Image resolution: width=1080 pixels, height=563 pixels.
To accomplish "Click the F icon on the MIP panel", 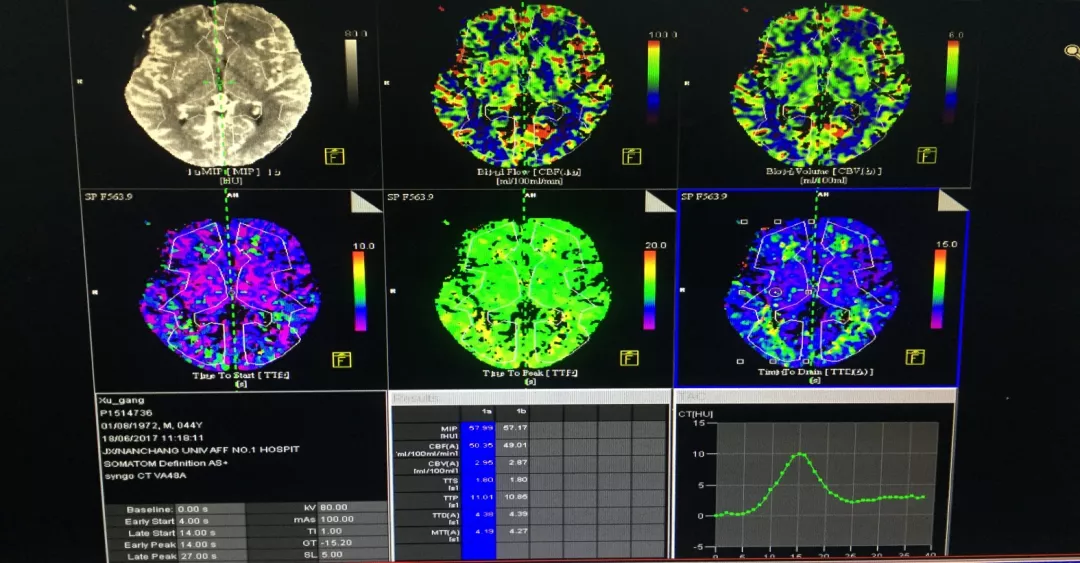I will (335, 156).
